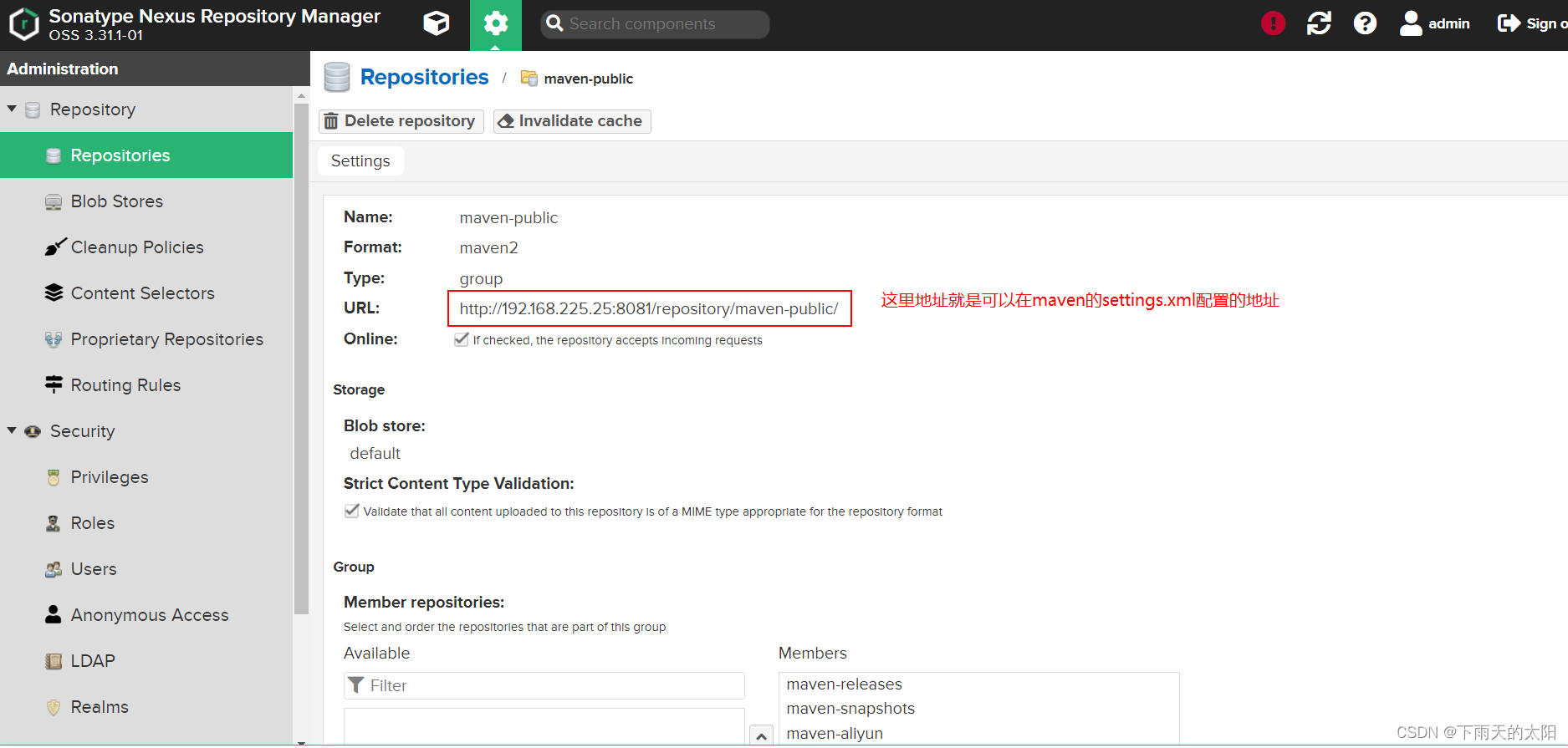Click the Proprietary Repositories icon
The height and width of the screenshot is (748, 1568).
pos(54,339)
